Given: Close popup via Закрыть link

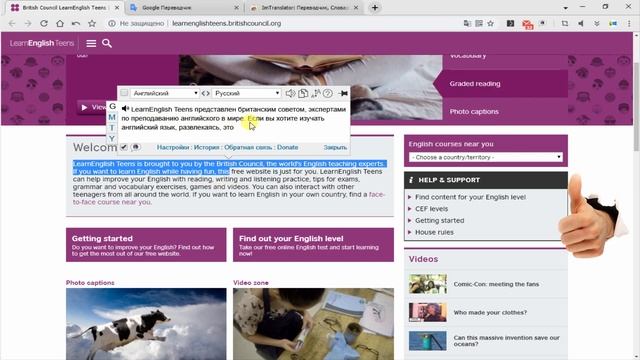Looking at the screenshot, I should click(x=335, y=147).
